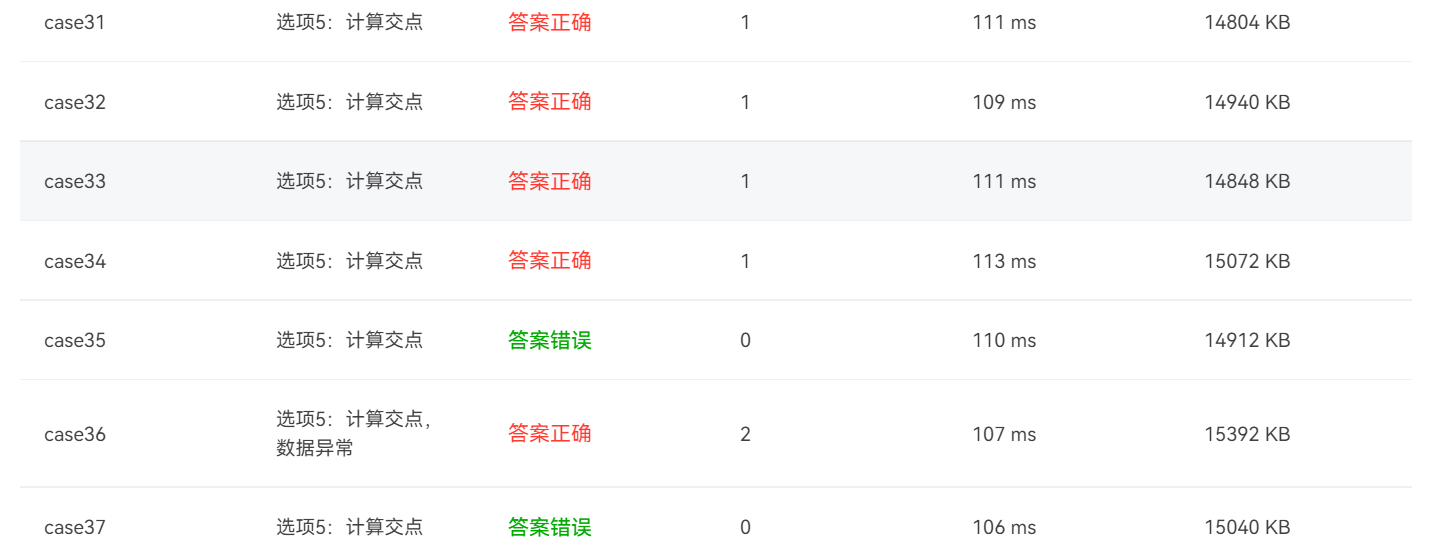Select the 111 ms runtime of case31
Viewport: 1434px width, 559px height.
(x=1004, y=22)
